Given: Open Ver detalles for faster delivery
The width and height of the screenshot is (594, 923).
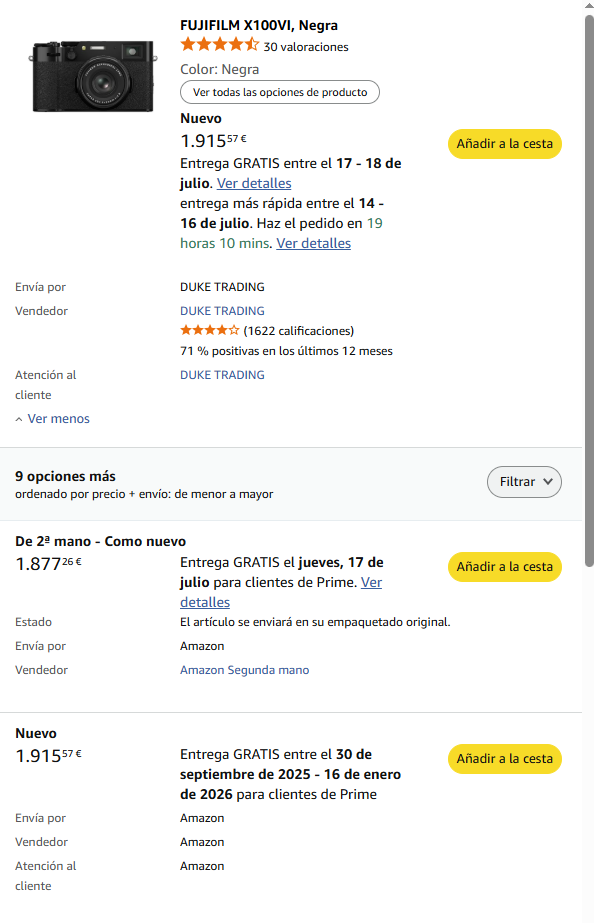Looking at the screenshot, I should pyautogui.click(x=314, y=243).
